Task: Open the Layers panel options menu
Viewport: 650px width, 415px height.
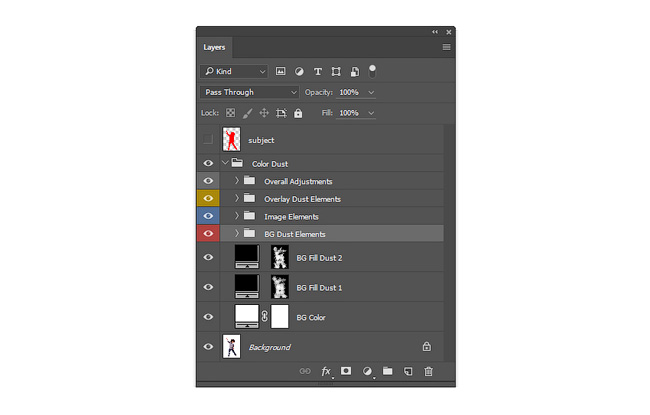Action: coord(446,47)
